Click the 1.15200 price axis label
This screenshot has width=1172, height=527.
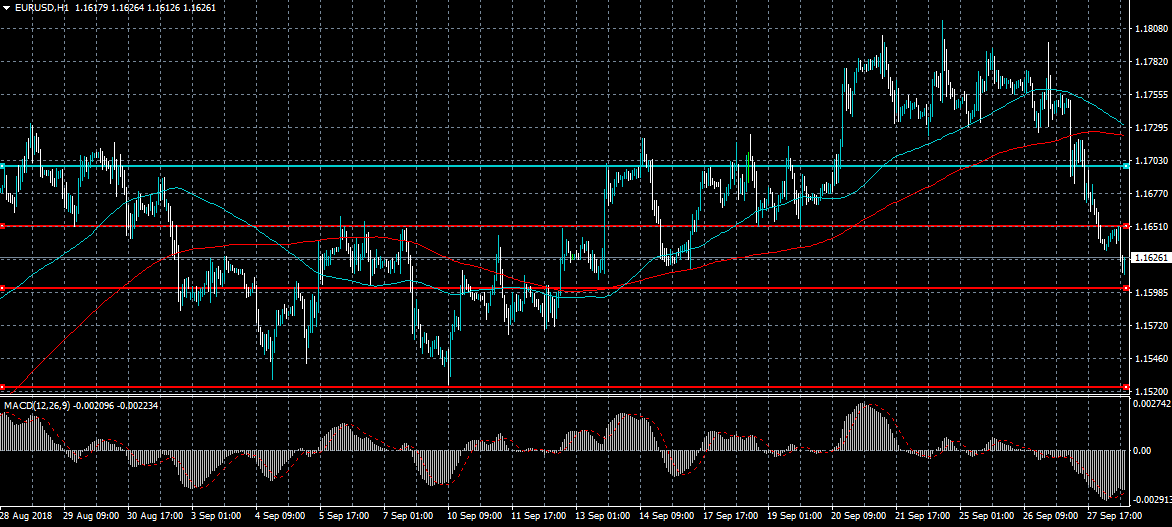(1150, 391)
